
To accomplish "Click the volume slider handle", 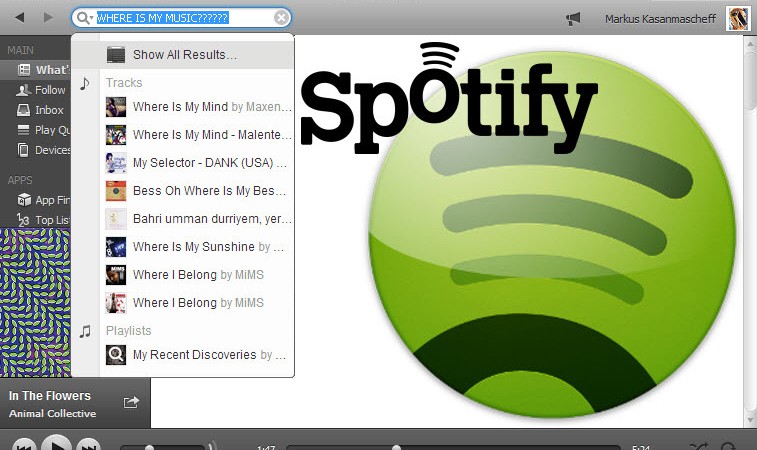I will point(150,448).
